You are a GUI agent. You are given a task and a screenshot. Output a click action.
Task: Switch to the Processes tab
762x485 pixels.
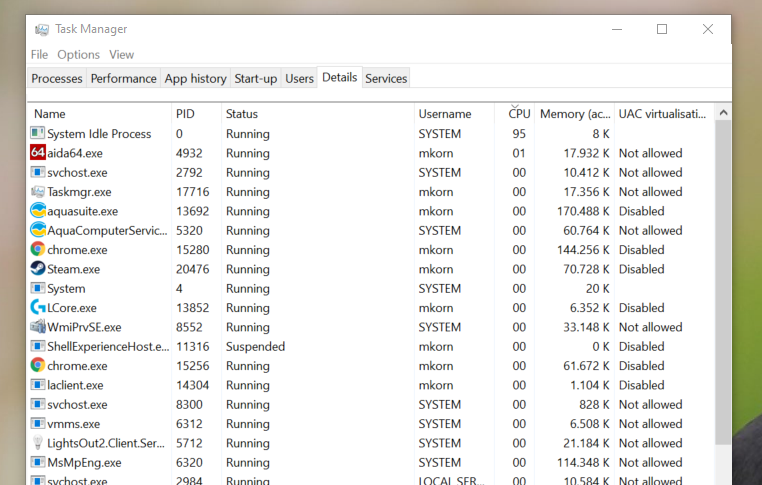click(57, 78)
